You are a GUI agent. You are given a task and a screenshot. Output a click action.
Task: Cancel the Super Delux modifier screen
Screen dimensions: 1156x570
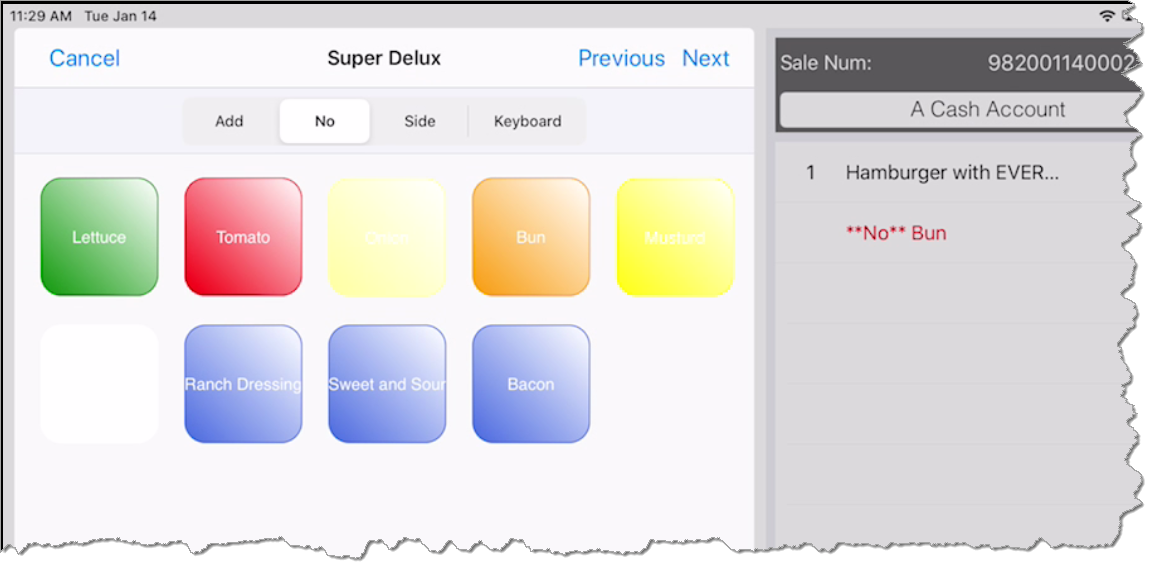tap(84, 59)
